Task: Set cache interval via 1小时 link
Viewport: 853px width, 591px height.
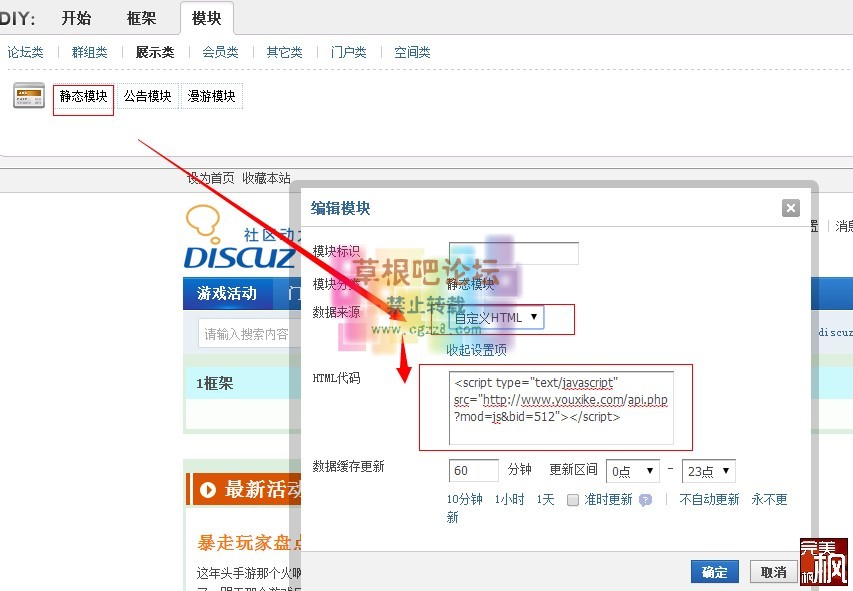Action: [x=509, y=500]
